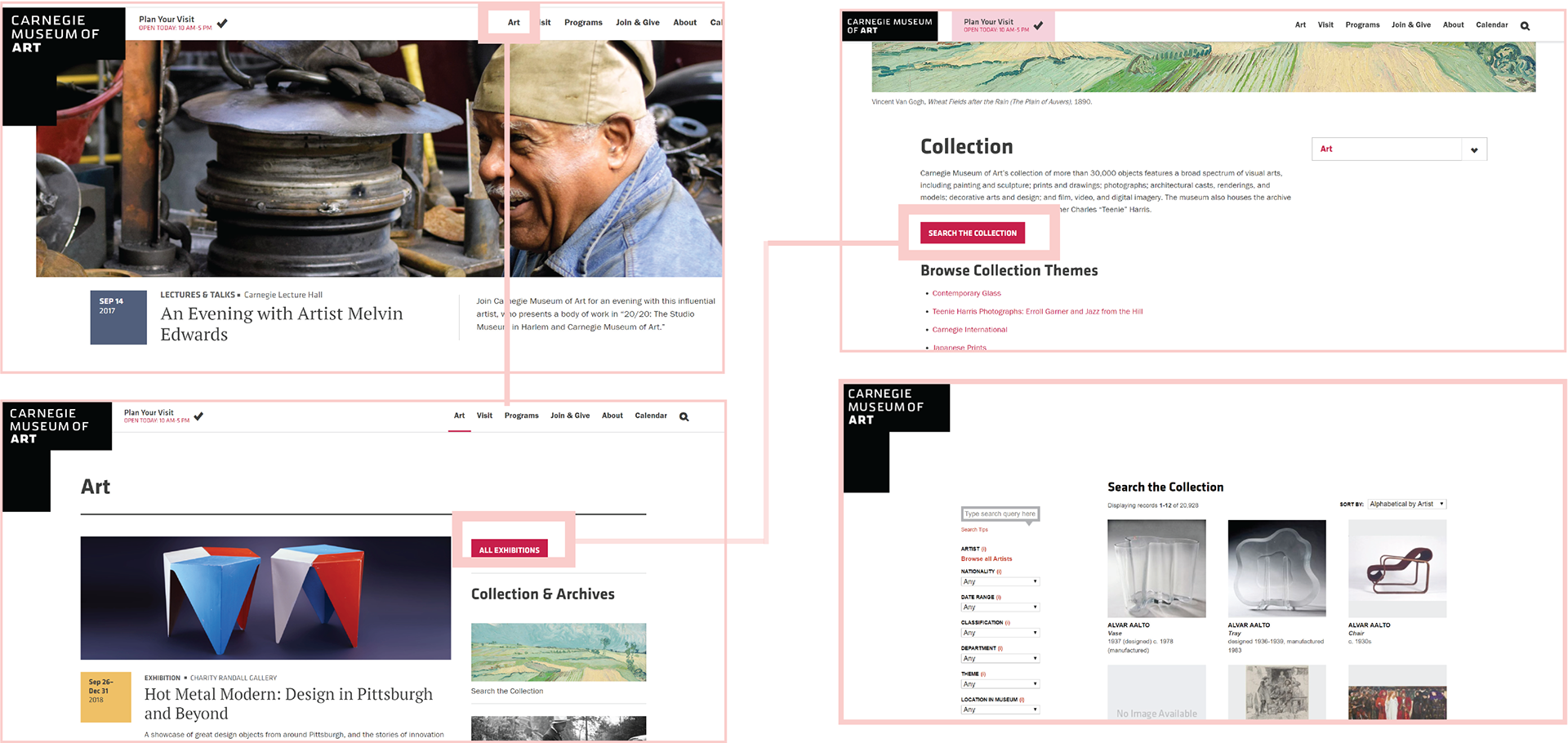Click the info icon next to Nationality
Screen dimensions: 1568x743
pyautogui.click(x=999, y=572)
